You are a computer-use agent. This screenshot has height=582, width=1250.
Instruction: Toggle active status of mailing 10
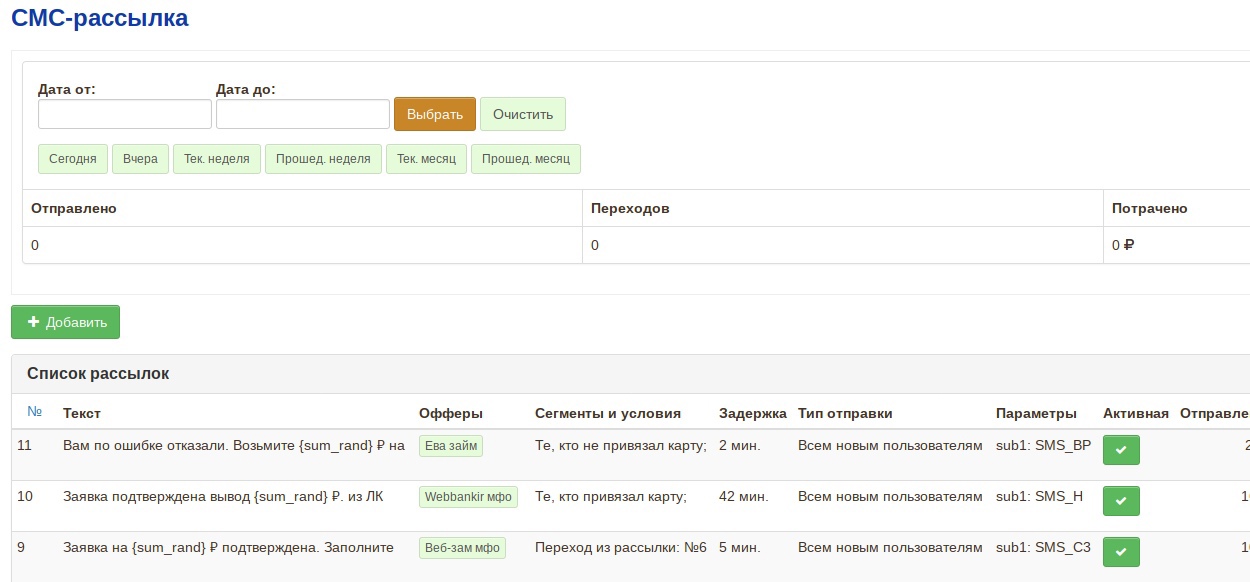pyautogui.click(x=1121, y=501)
